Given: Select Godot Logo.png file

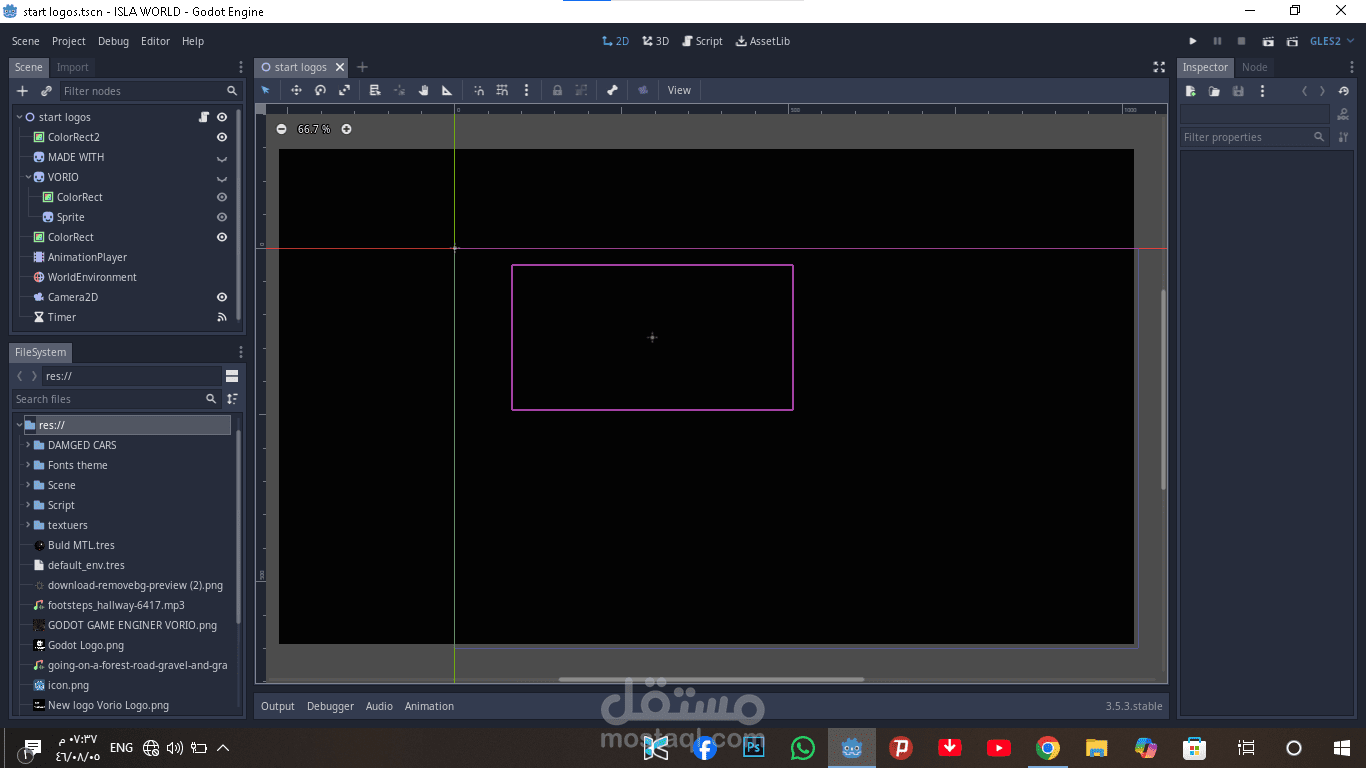Looking at the screenshot, I should (86, 645).
